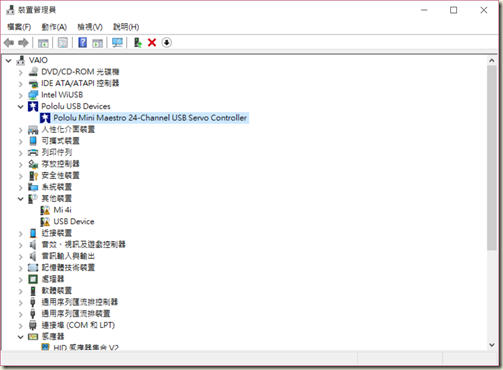
Task: Open the 說明(H) menu
Action: (x=126, y=27)
